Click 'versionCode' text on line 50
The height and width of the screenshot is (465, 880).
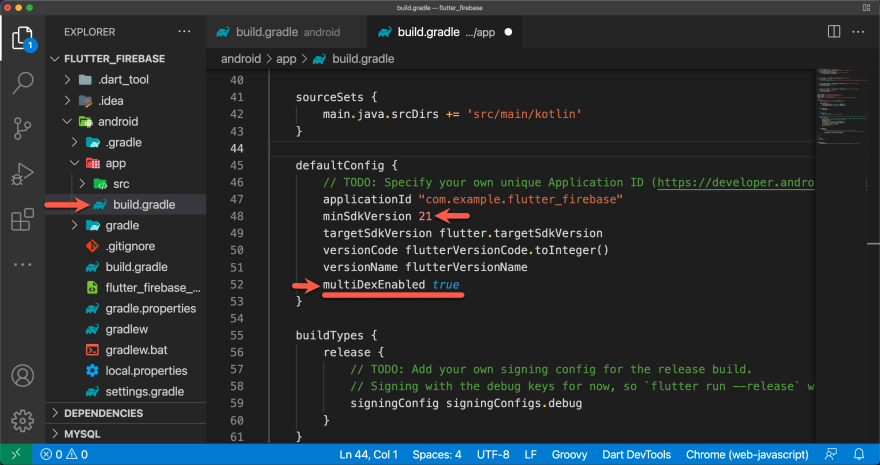[x=360, y=251]
